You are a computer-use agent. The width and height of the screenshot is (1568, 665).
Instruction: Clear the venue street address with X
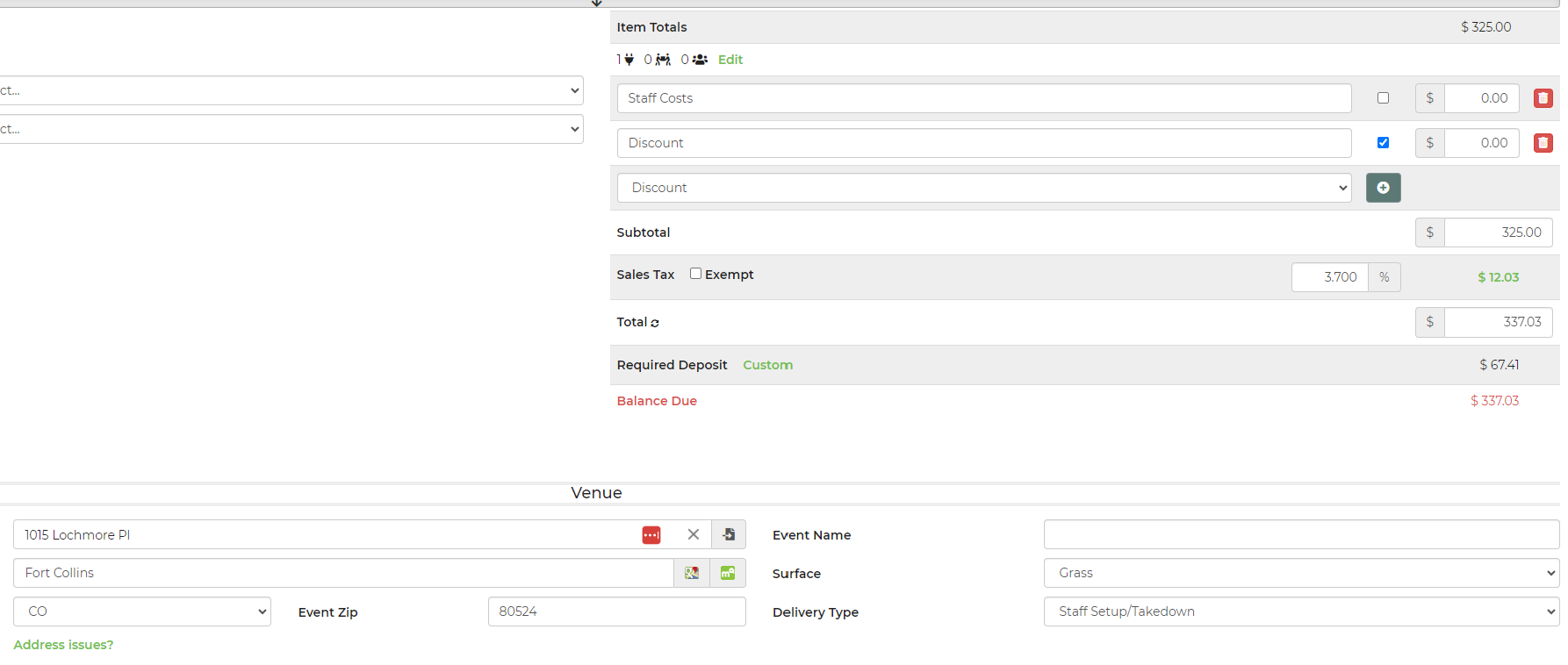click(x=694, y=534)
